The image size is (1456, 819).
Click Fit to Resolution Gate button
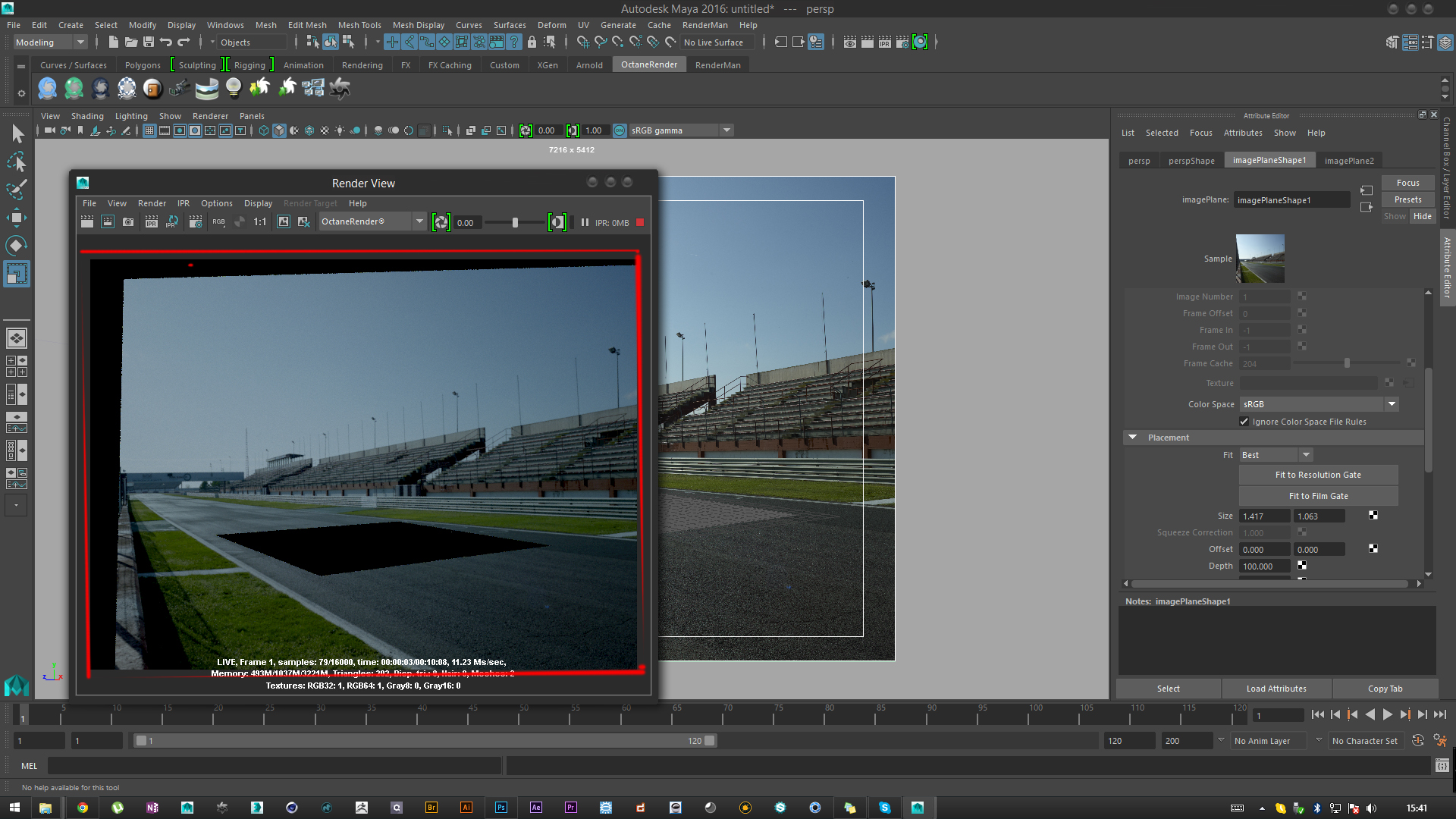[x=1318, y=475]
